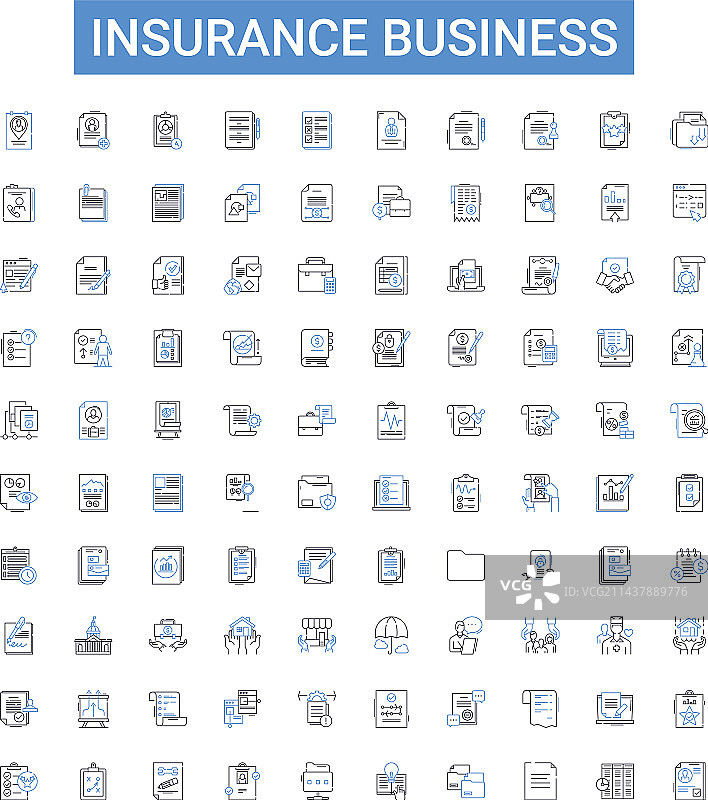The image size is (708, 800).
Task: Click the clipboard with phone contact icon
Action: pos(18,203)
